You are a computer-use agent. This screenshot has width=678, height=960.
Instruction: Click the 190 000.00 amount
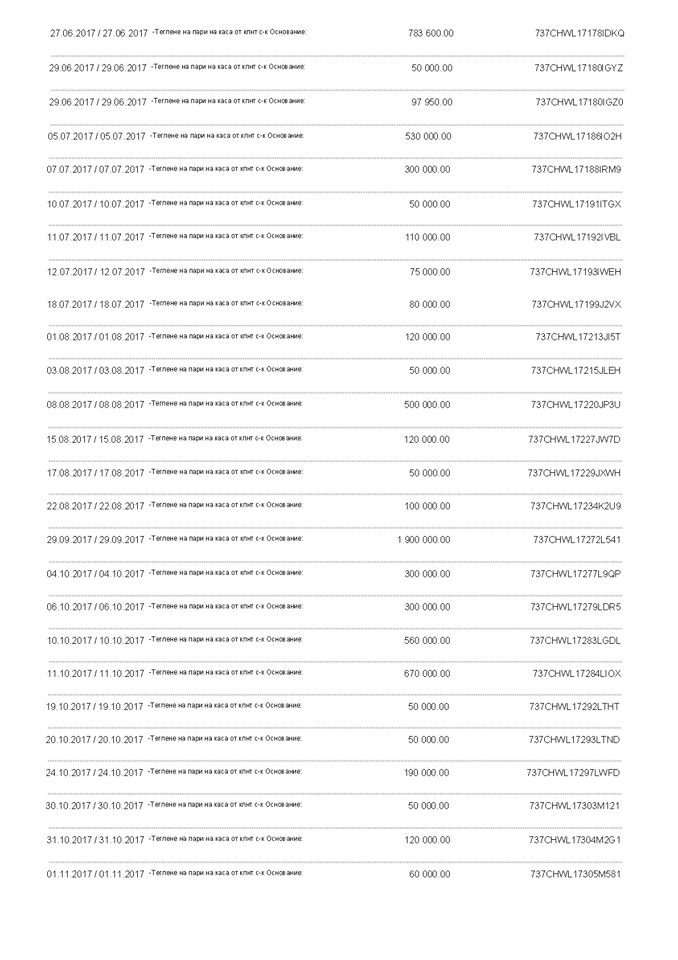click(x=427, y=773)
